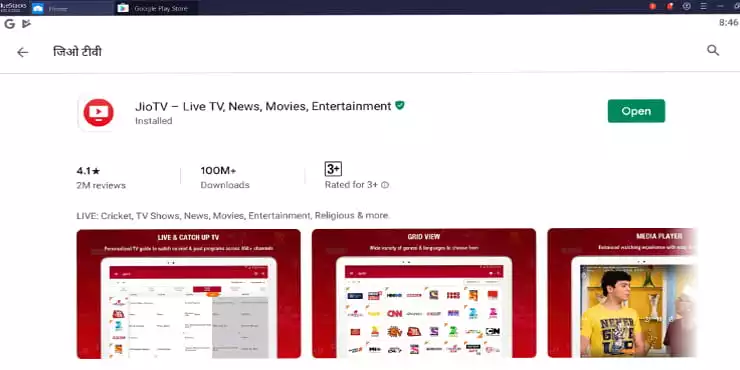Click the जिओ टीवी search query text
The height and width of the screenshot is (370, 740).
click(x=77, y=51)
